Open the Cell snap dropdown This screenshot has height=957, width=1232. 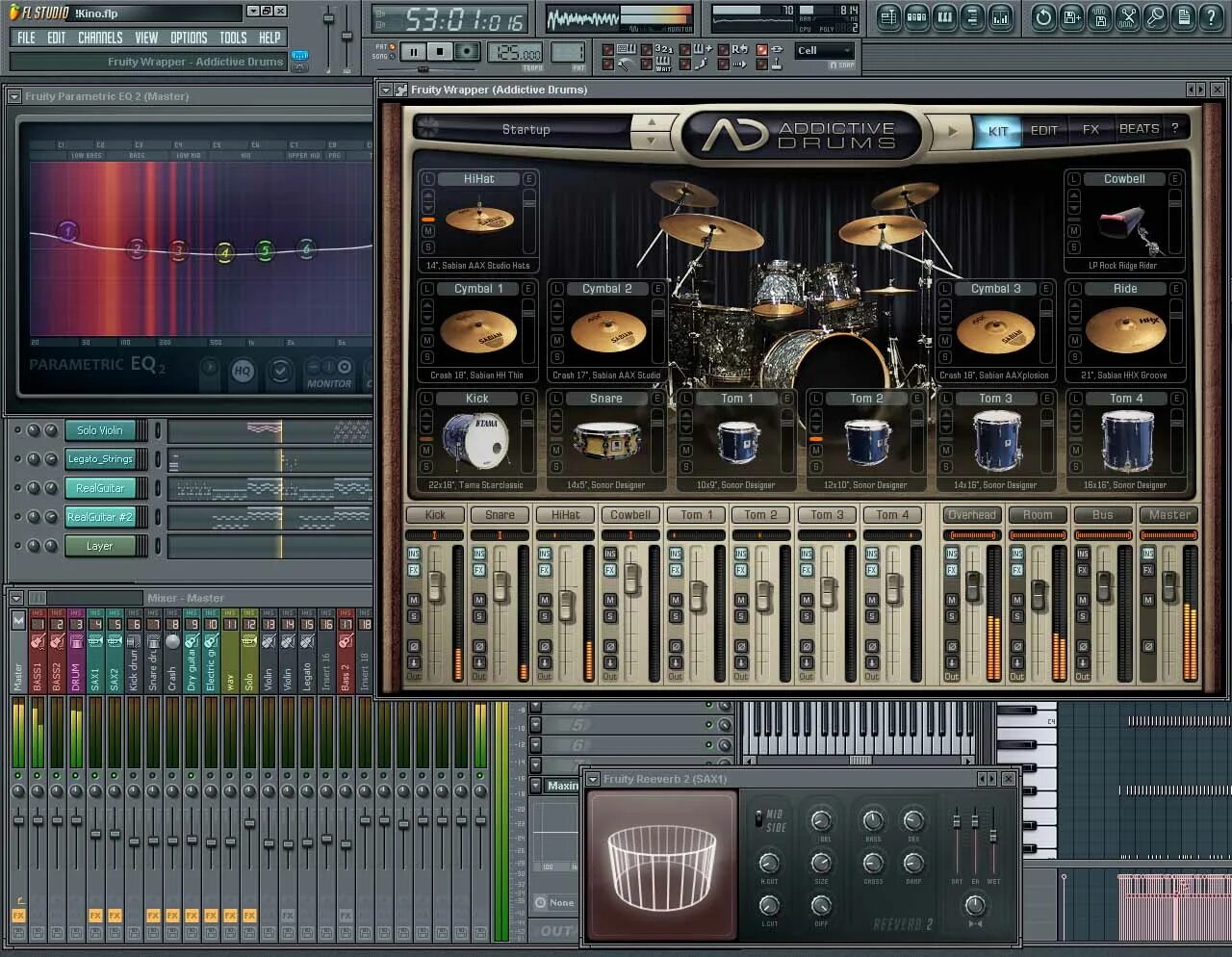coord(826,50)
